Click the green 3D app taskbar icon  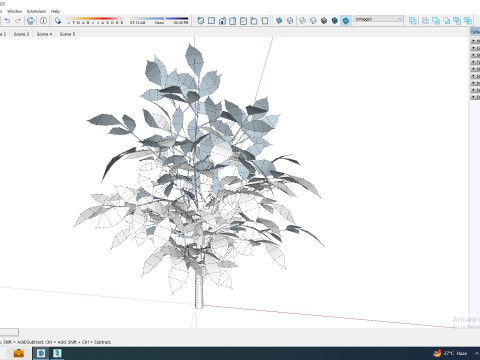point(57,353)
